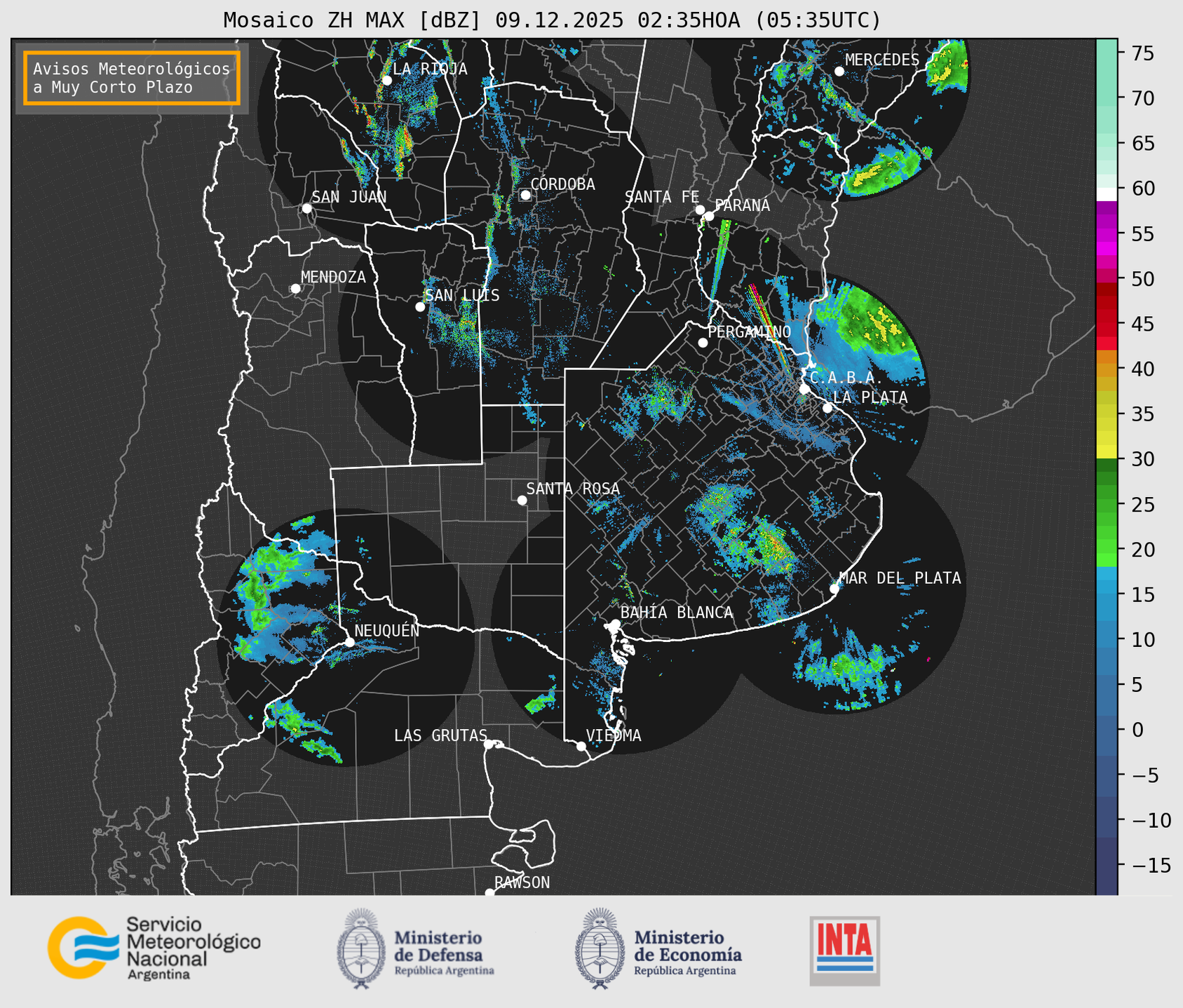Click the San Juan city marker dot
Screen dimensions: 1183x1008
click(x=306, y=208)
